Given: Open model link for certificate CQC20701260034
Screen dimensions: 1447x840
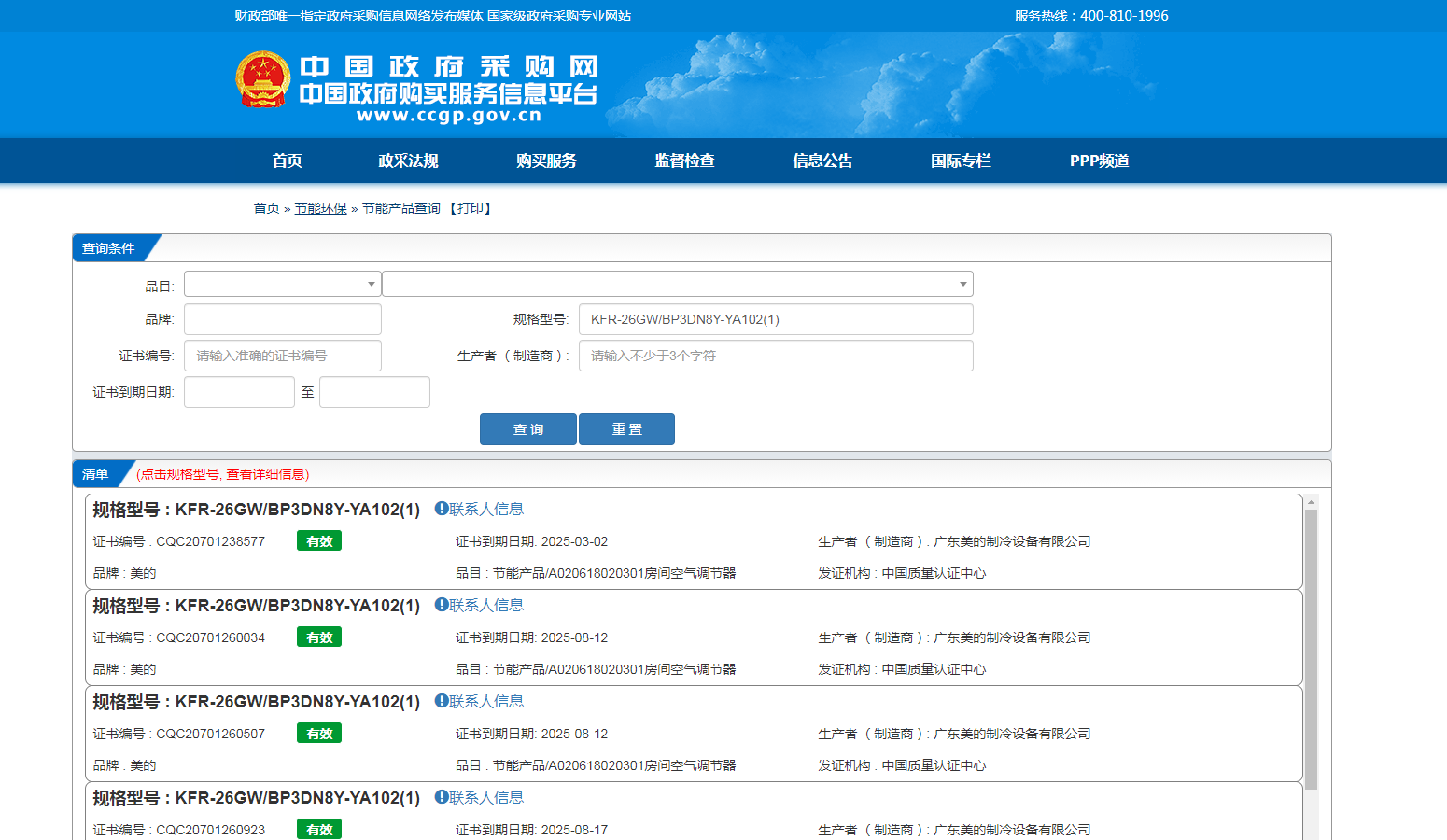Looking at the screenshot, I should pyautogui.click(x=256, y=606).
